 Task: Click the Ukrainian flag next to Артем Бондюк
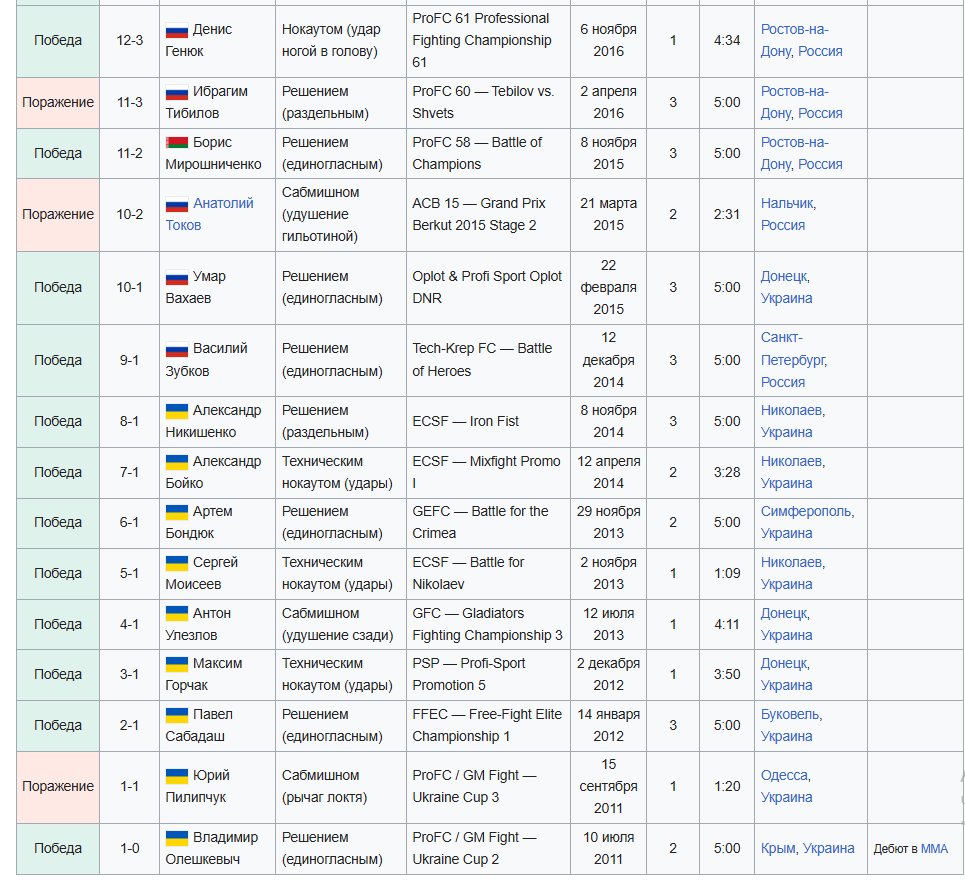tap(177, 512)
